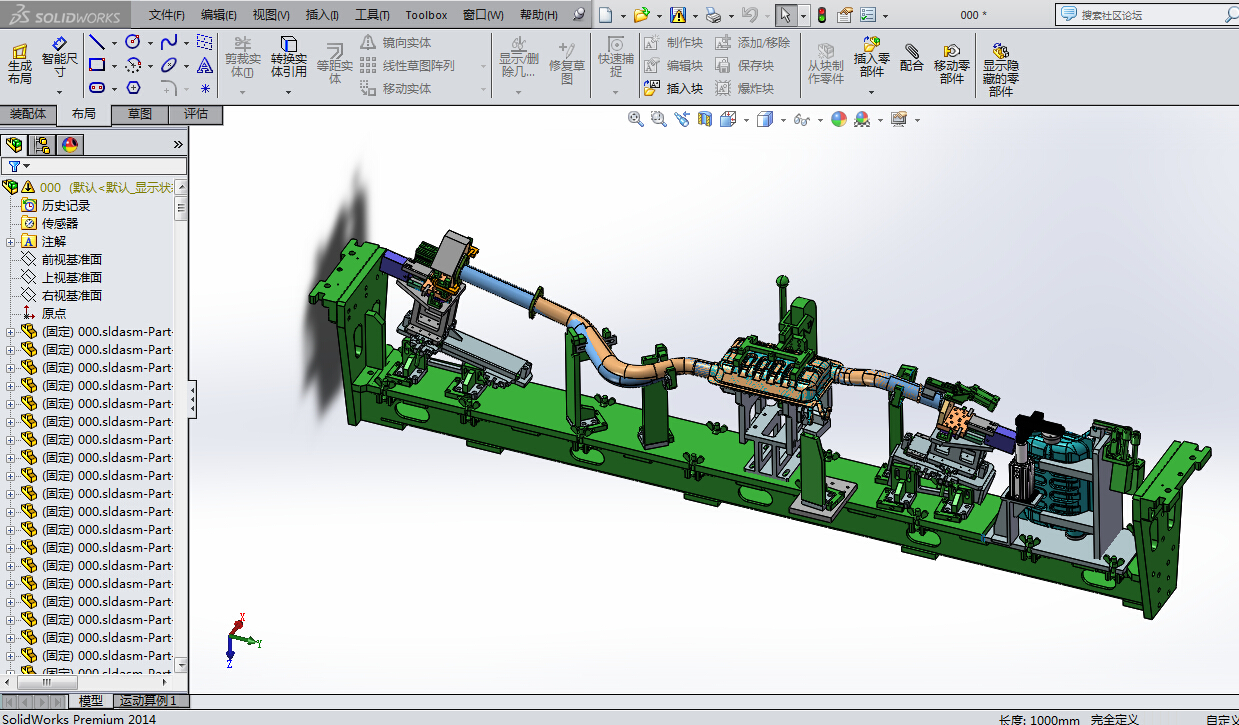Toggle the Hide/Show Items glasses icon
The width and height of the screenshot is (1239, 725).
(x=800, y=119)
